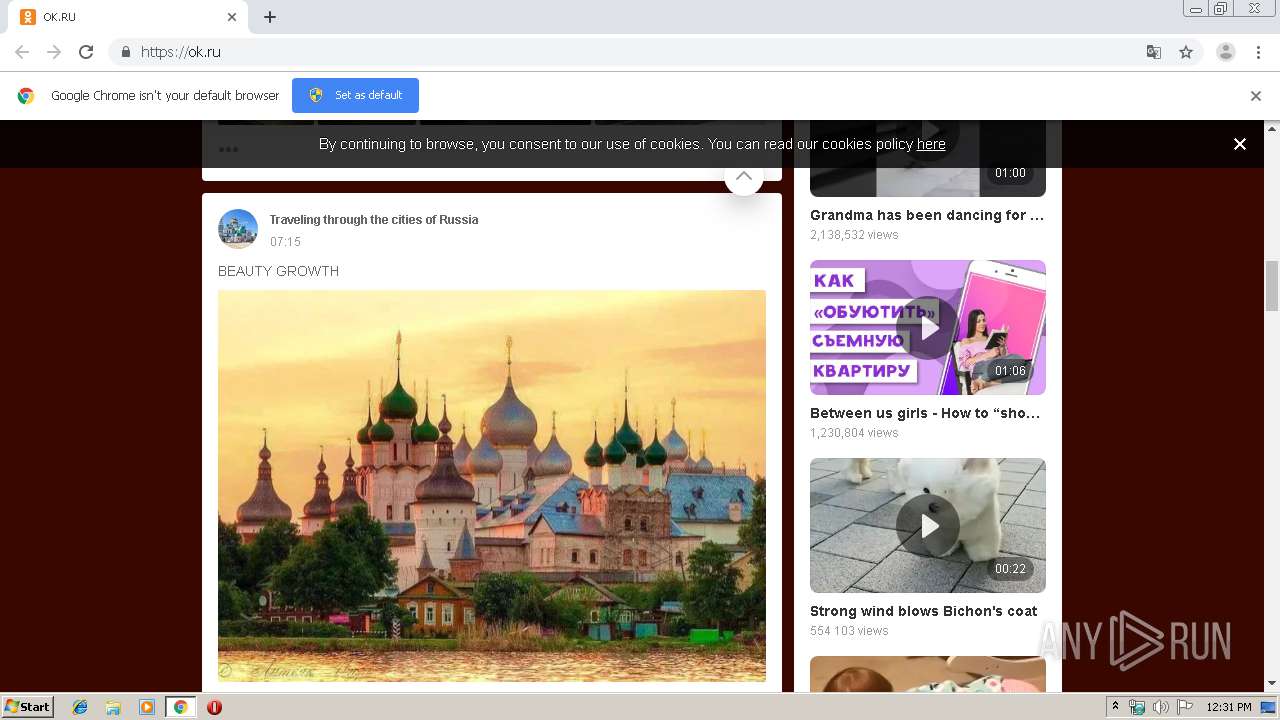Viewport: 1280px width, 720px height.
Task: Open the Traveling through Russia group avatar
Action: pyautogui.click(x=238, y=229)
